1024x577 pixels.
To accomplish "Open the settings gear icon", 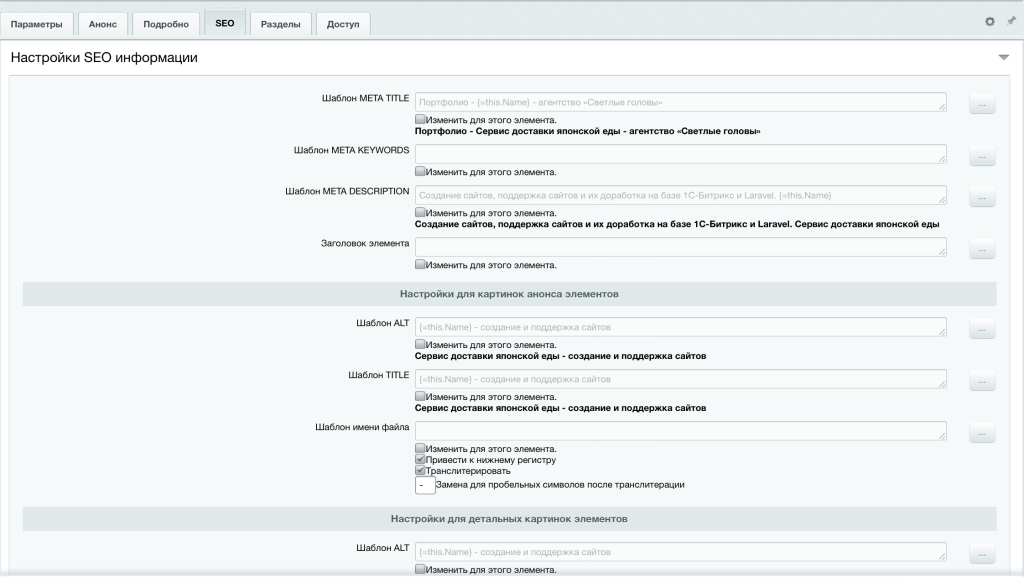I will [990, 22].
